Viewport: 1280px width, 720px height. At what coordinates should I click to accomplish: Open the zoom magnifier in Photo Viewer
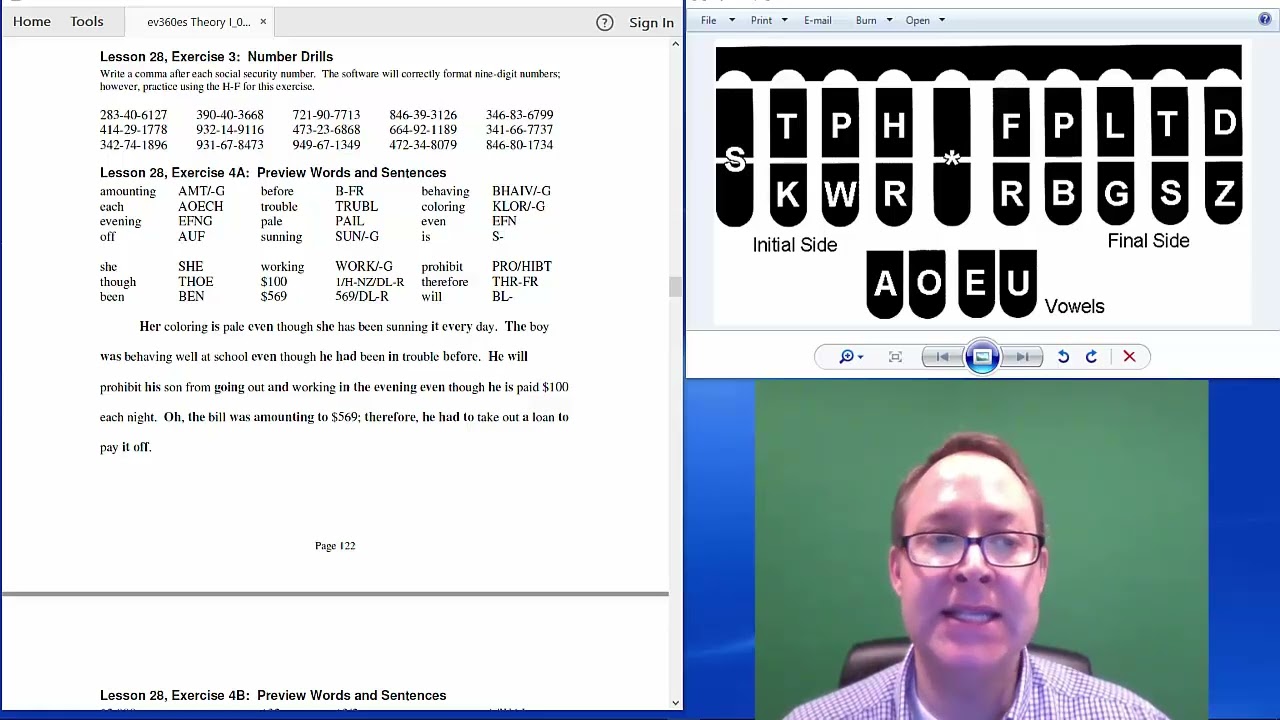click(846, 357)
